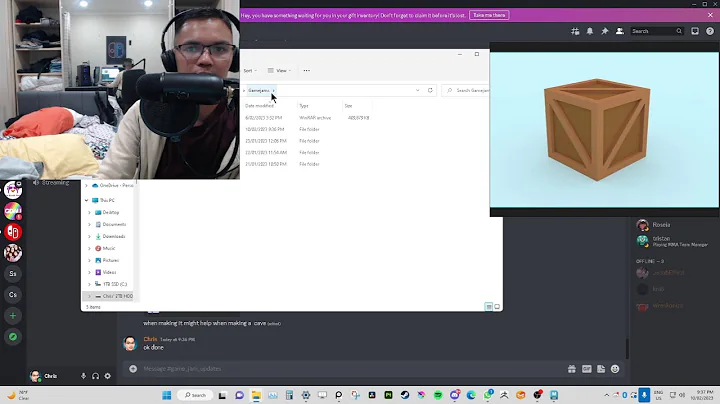Sort by Date modified column header
This screenshot has width=720, height=404.
click(259, 106)
